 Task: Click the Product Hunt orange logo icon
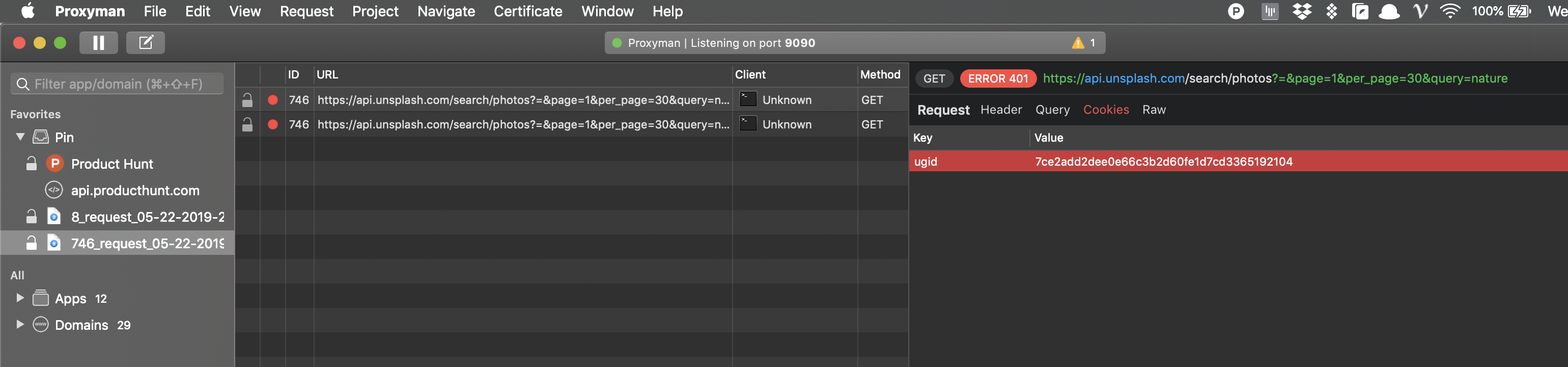tap(55, 164)
